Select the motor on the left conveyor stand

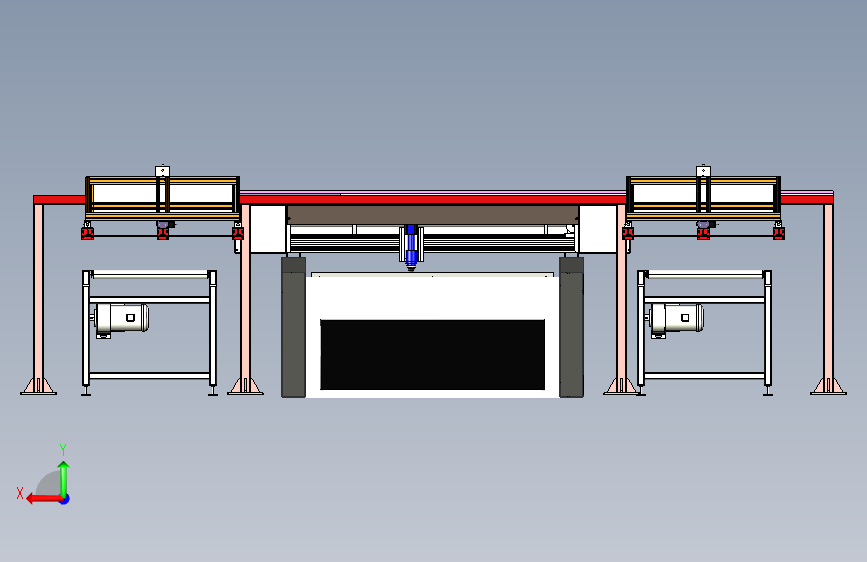click(x=121, y=319)
